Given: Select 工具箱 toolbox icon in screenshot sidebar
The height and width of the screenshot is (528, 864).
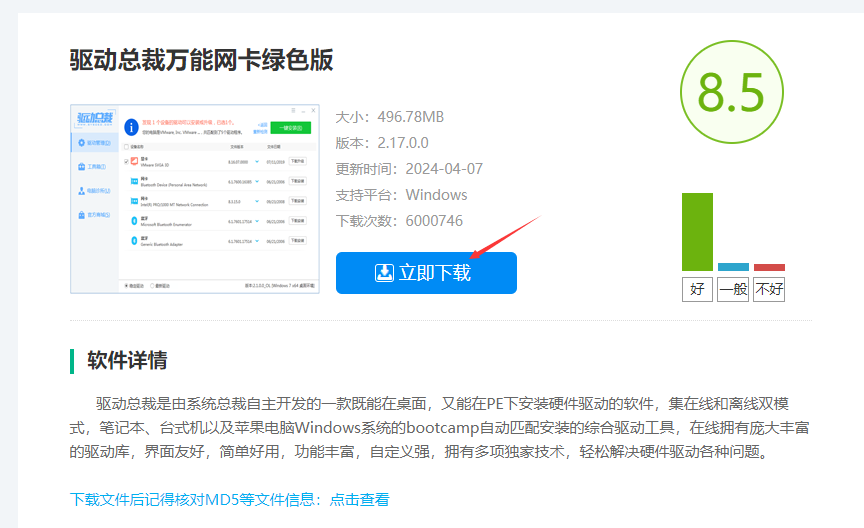Looking at the screenshot, I should click(x=80, y=167).
